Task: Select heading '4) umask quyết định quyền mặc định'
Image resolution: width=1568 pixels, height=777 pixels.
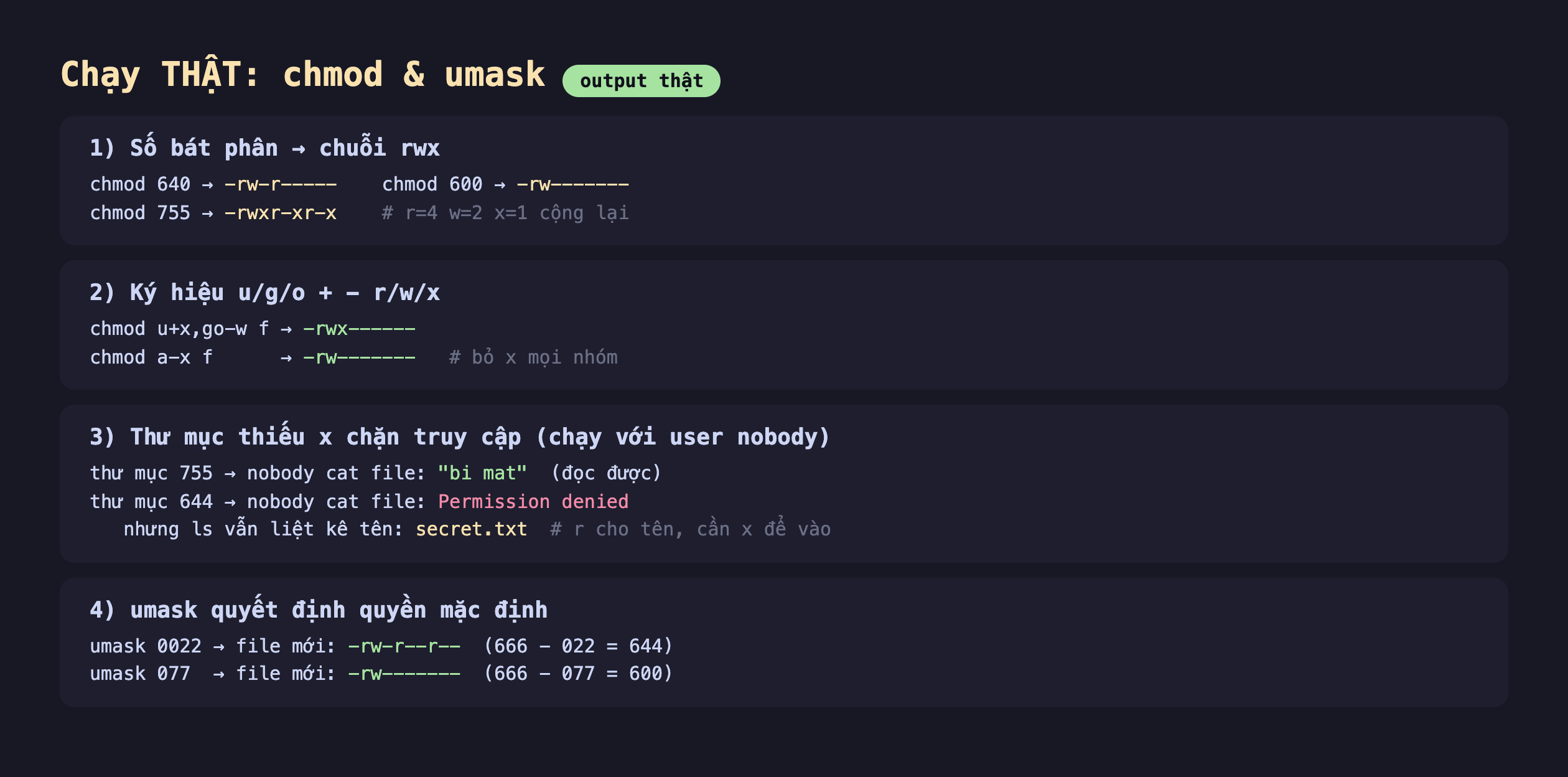Action: tap(319, 610)
